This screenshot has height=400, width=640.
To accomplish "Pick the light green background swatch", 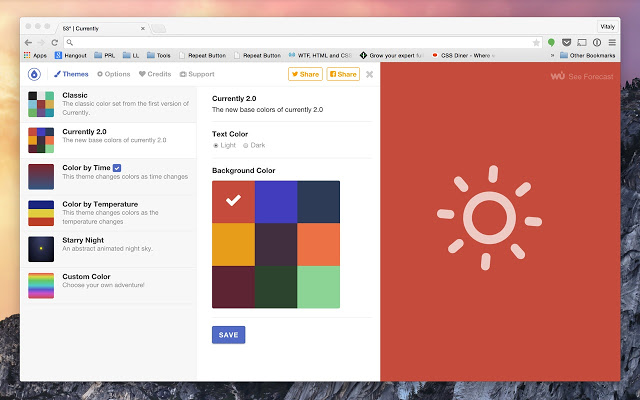I will click(318, 287).
